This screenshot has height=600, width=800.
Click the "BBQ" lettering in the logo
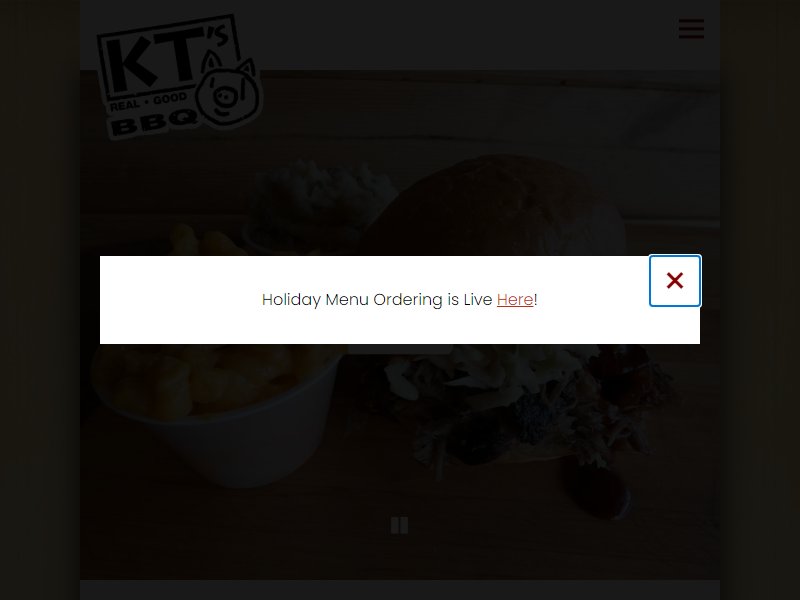(x=153, y=122)
